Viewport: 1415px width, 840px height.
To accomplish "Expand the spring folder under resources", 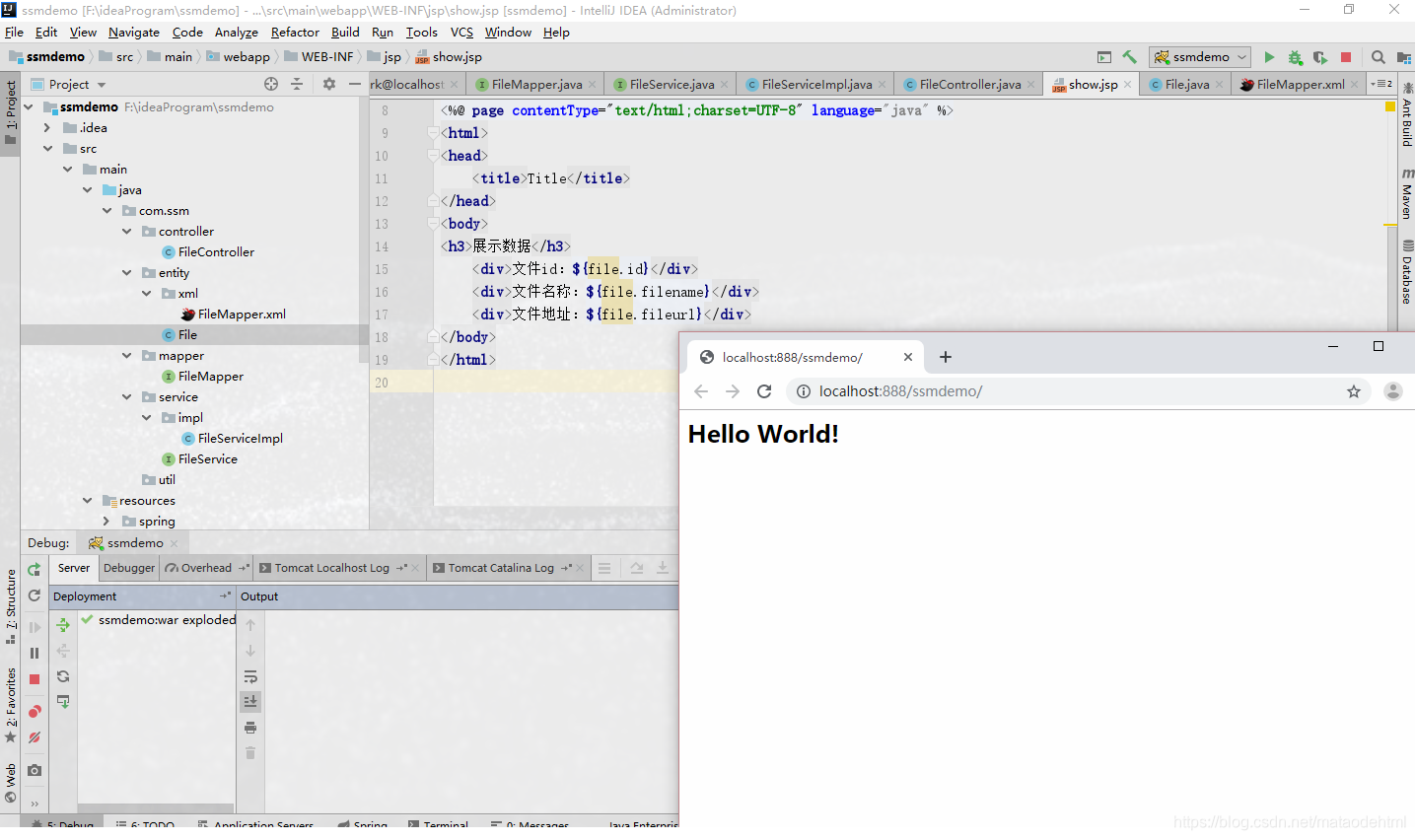I will [106, 521].
